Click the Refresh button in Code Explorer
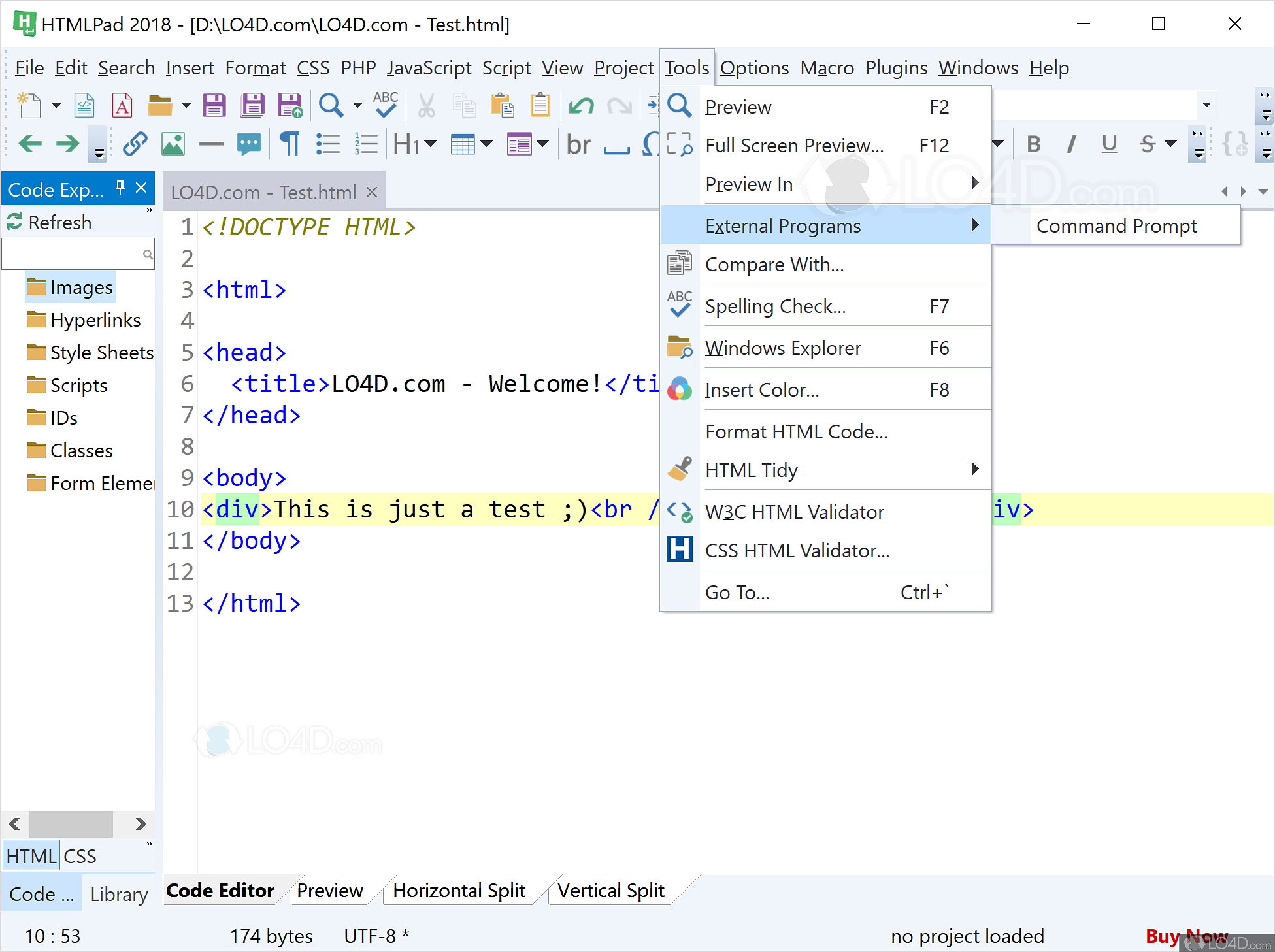 tap(50, 222)
